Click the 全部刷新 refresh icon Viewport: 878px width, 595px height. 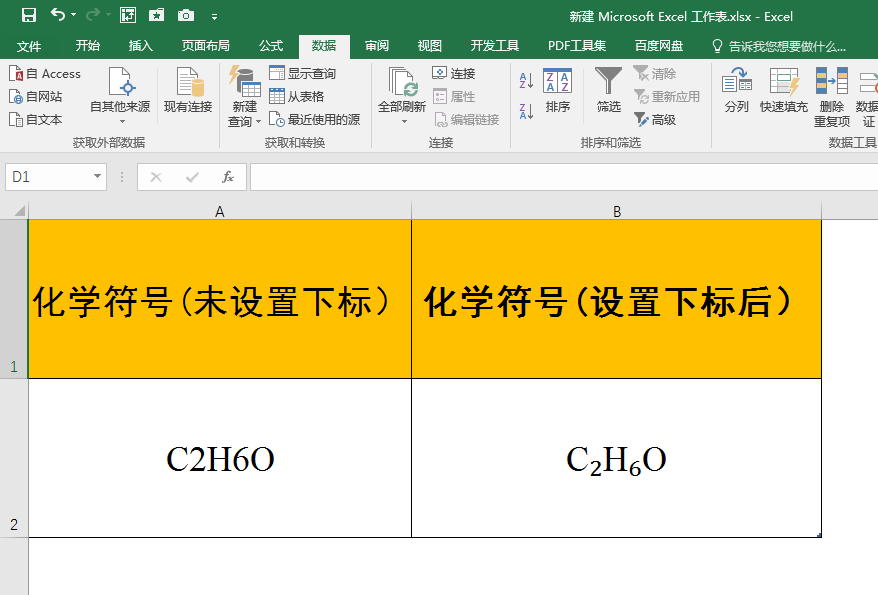coord(401,82)
